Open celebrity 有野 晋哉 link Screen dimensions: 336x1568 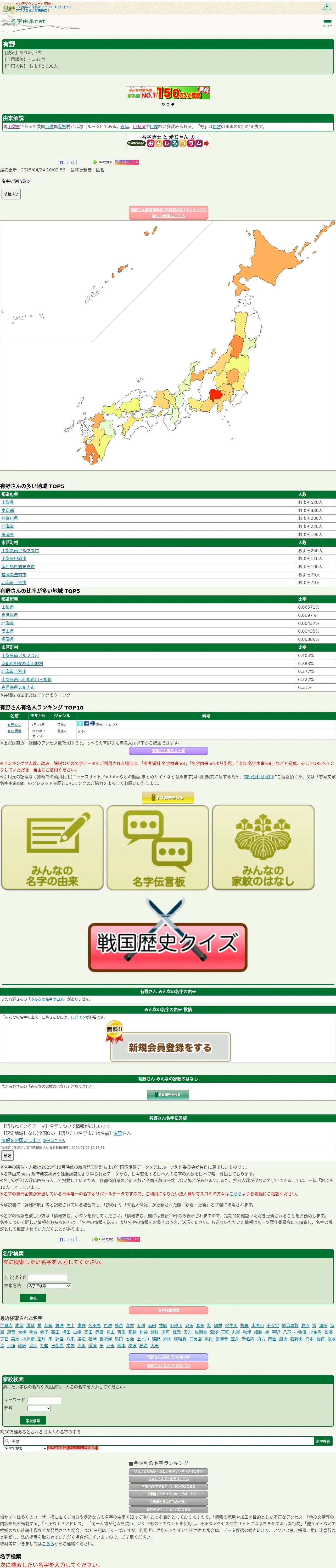(x=14, y=731)
